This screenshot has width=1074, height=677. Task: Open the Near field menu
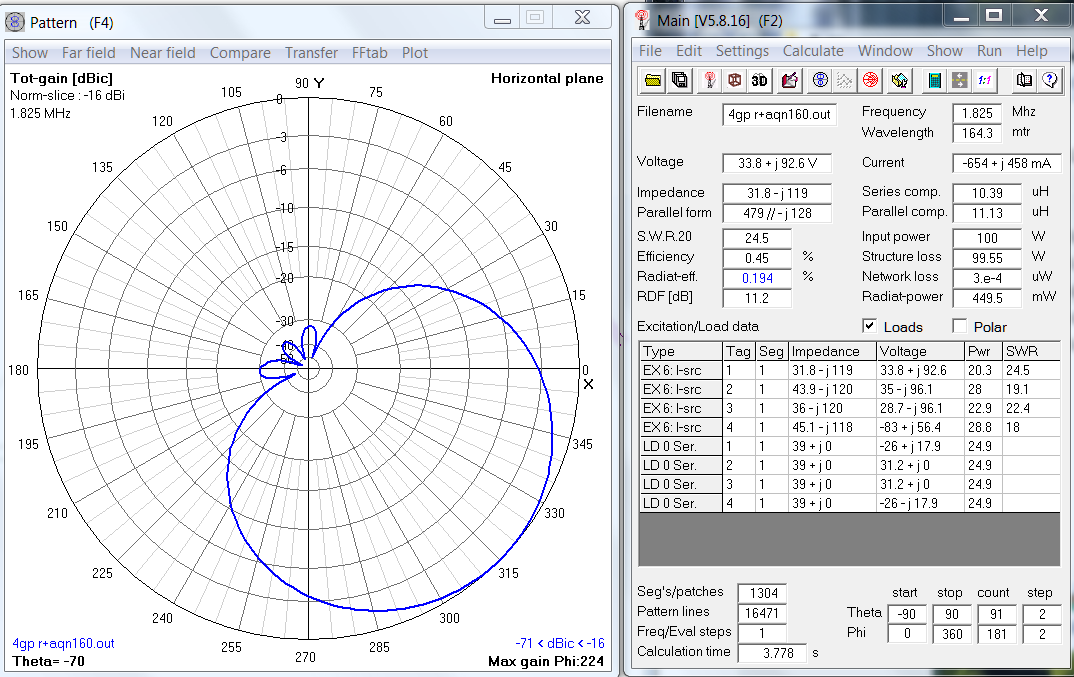point(162,53)
